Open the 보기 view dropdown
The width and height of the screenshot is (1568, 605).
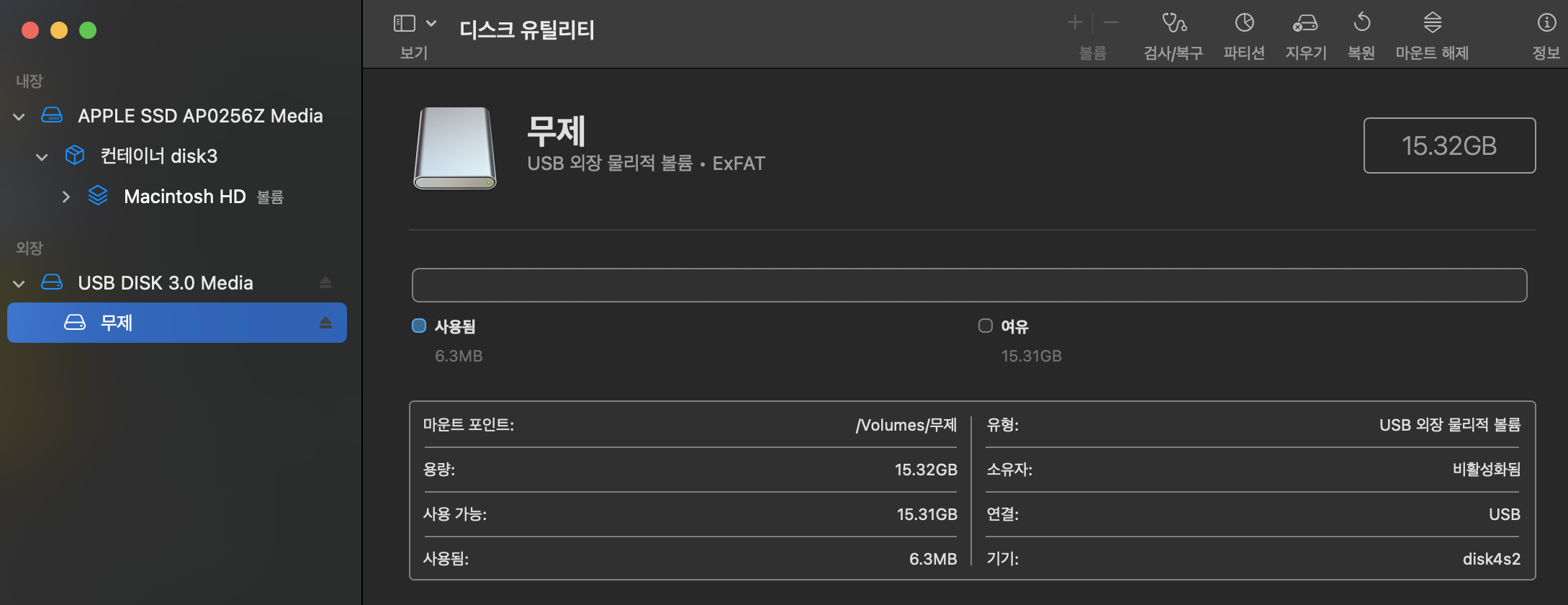click(430, 22)
